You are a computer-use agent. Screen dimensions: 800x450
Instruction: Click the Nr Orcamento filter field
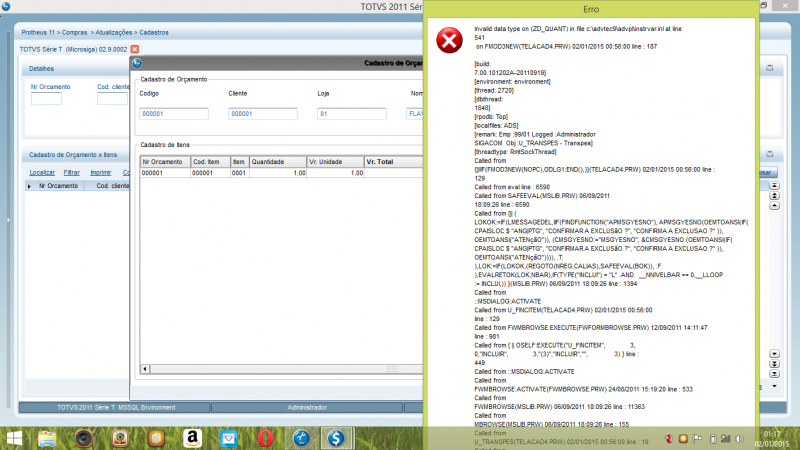click(46, 98)
